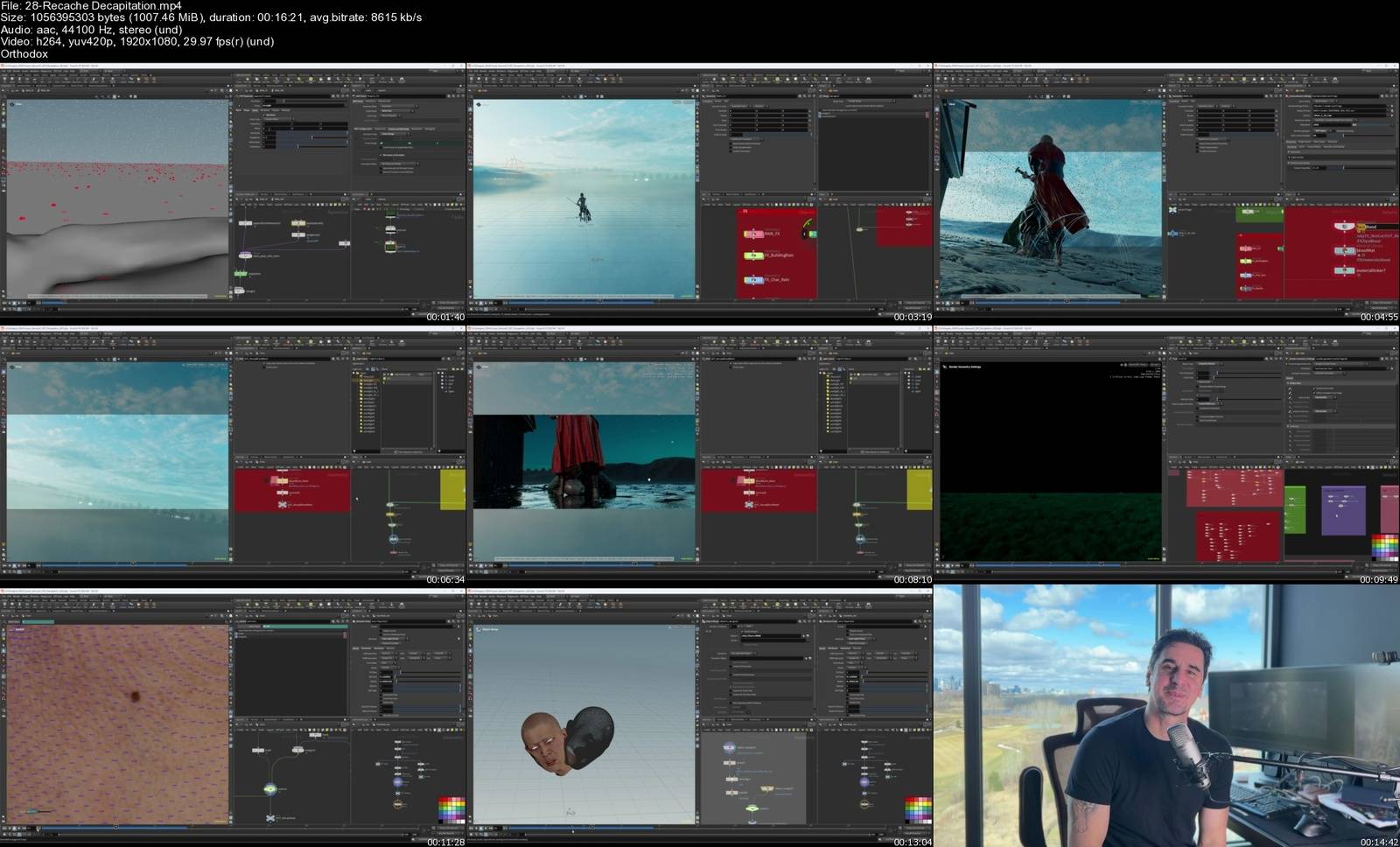Click the Orthodox label text
This screenshot has height=847, width=1400.
(x=24, y=53)
